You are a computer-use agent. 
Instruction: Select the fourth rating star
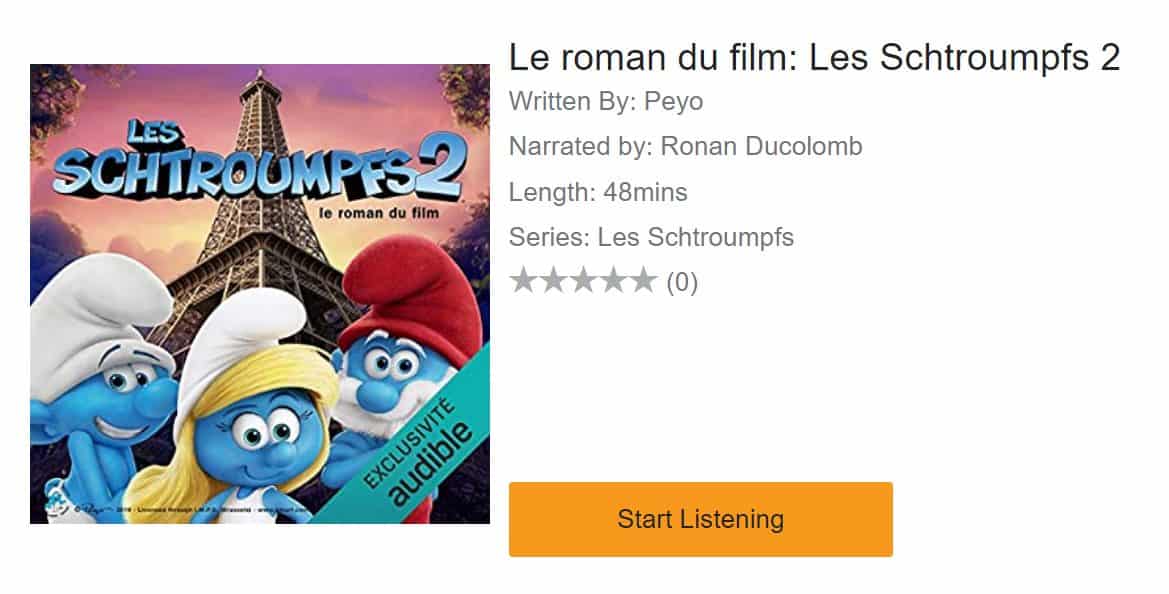coord(613,281)
